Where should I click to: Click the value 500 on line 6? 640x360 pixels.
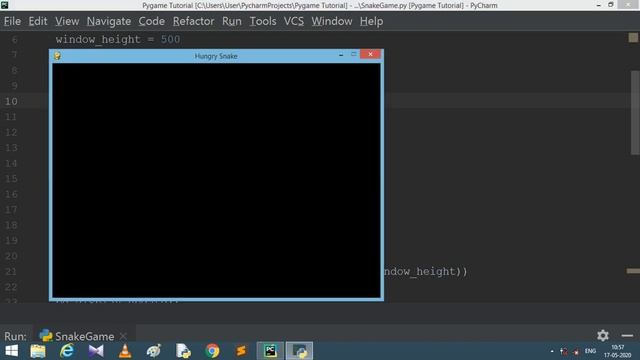[170, 40]
